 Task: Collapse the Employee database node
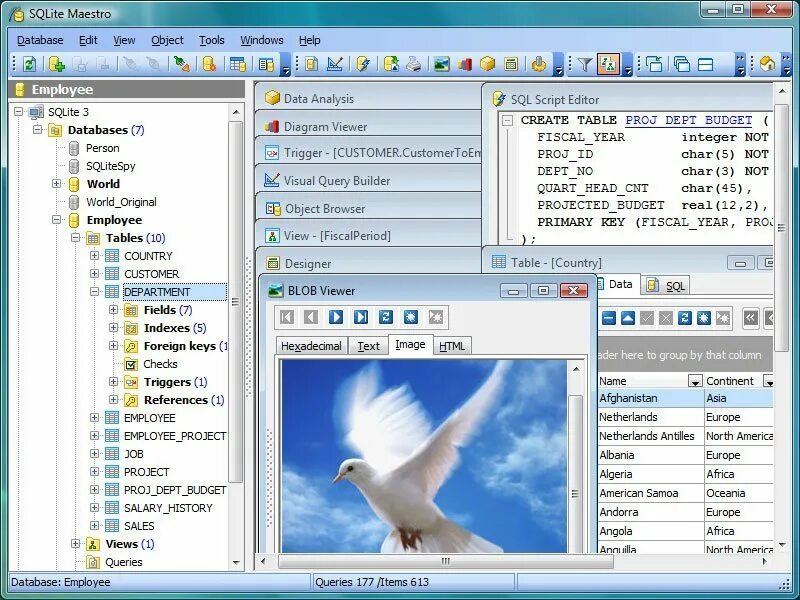(57, 219)
